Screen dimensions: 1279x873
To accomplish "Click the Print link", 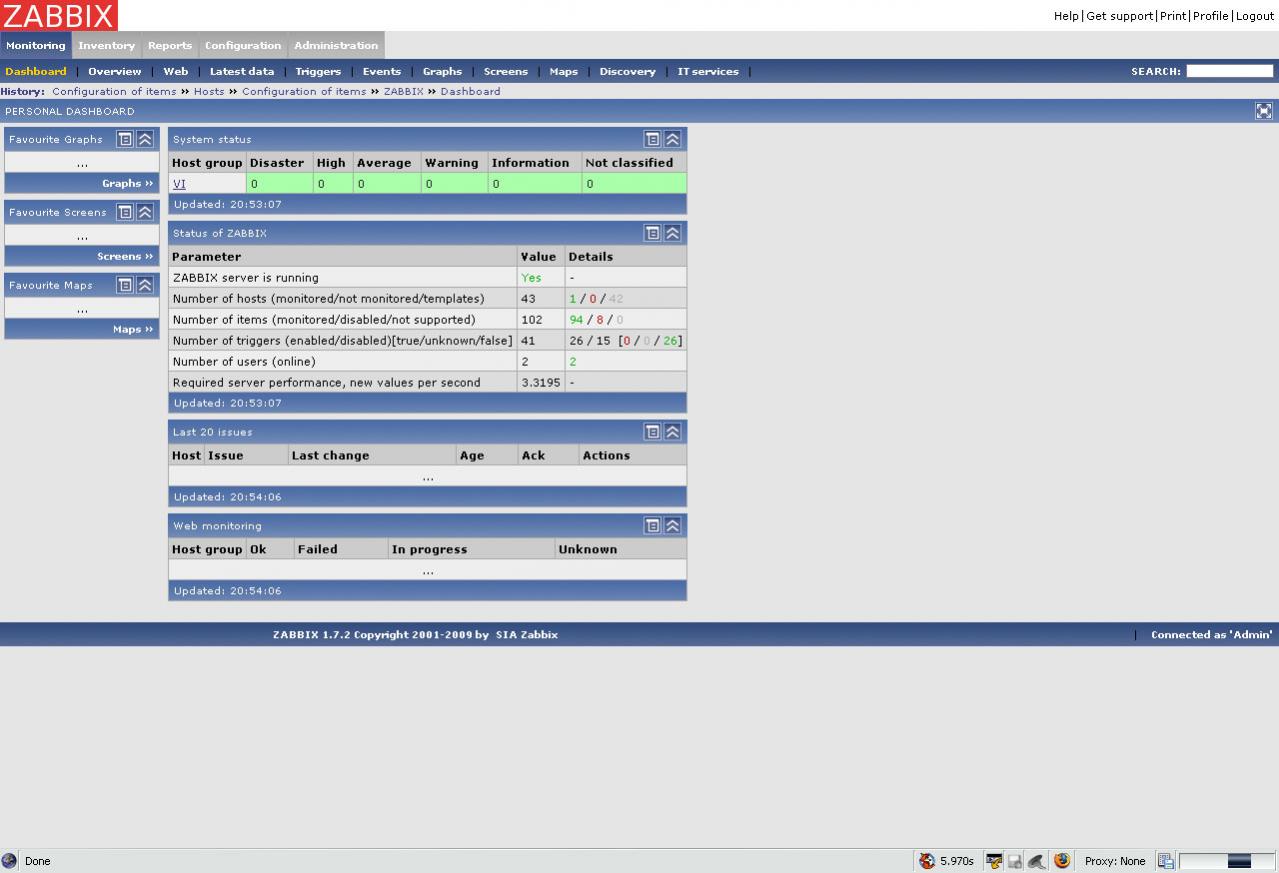I will (x=1173, y=16).
